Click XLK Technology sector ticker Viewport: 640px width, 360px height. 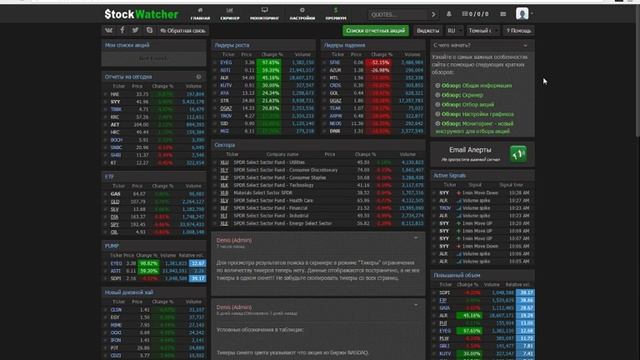224,185
